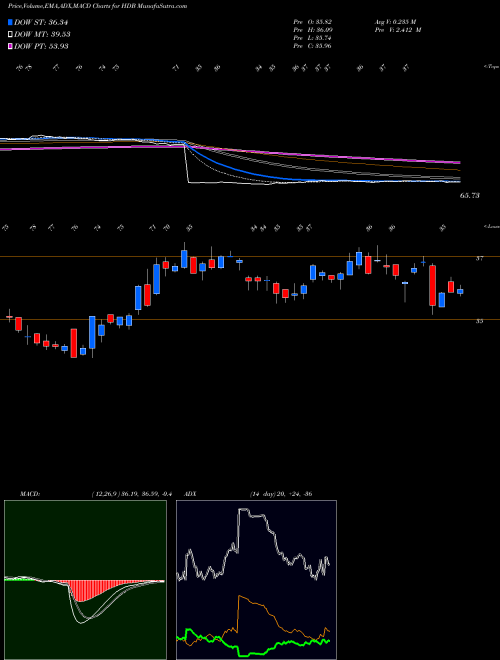Click the 'ADX' panel label
This screenshot has width=500, height=660.
tap(190, 494)
